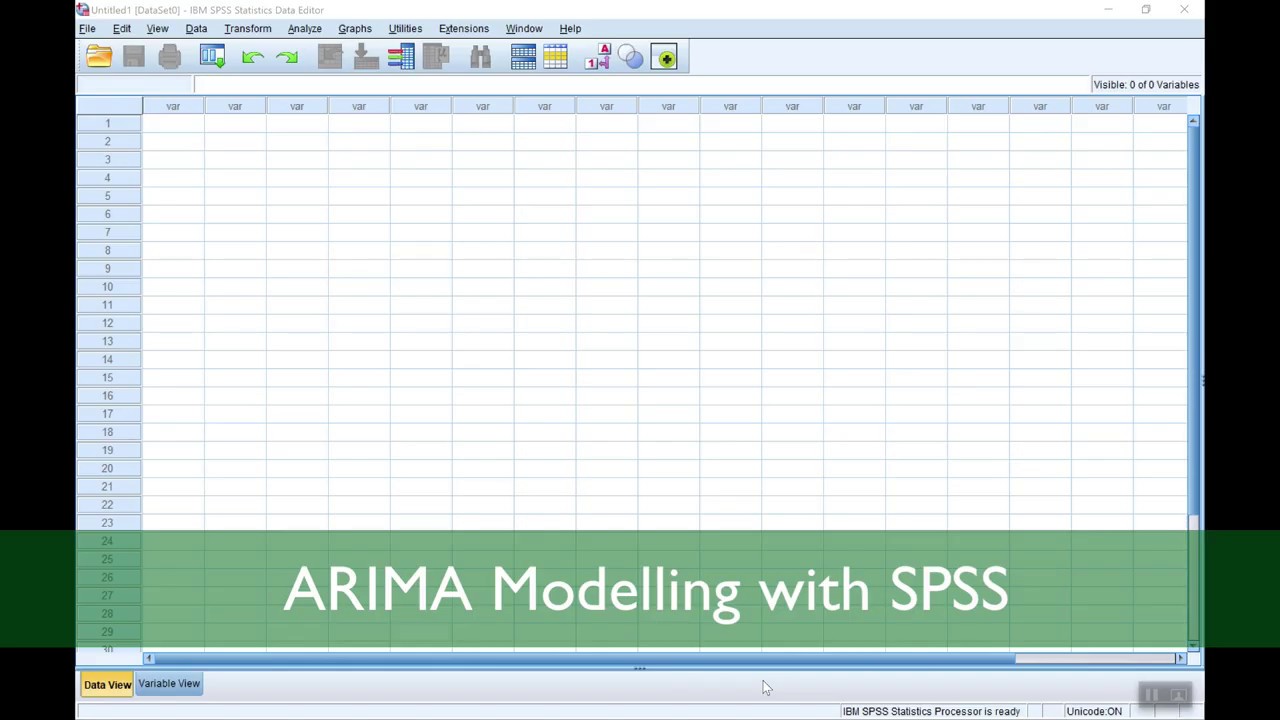This screenshot has height=720, width=1280.
Task: Open the Graphs menu
Action: [355, 28]
